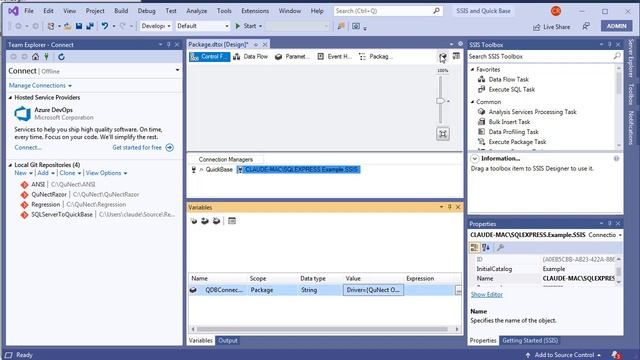The width and height of the screenshot is (640, 360).
Task: Switch to Getting Started (SSIS) tab
Action: (x=530, y=340)
